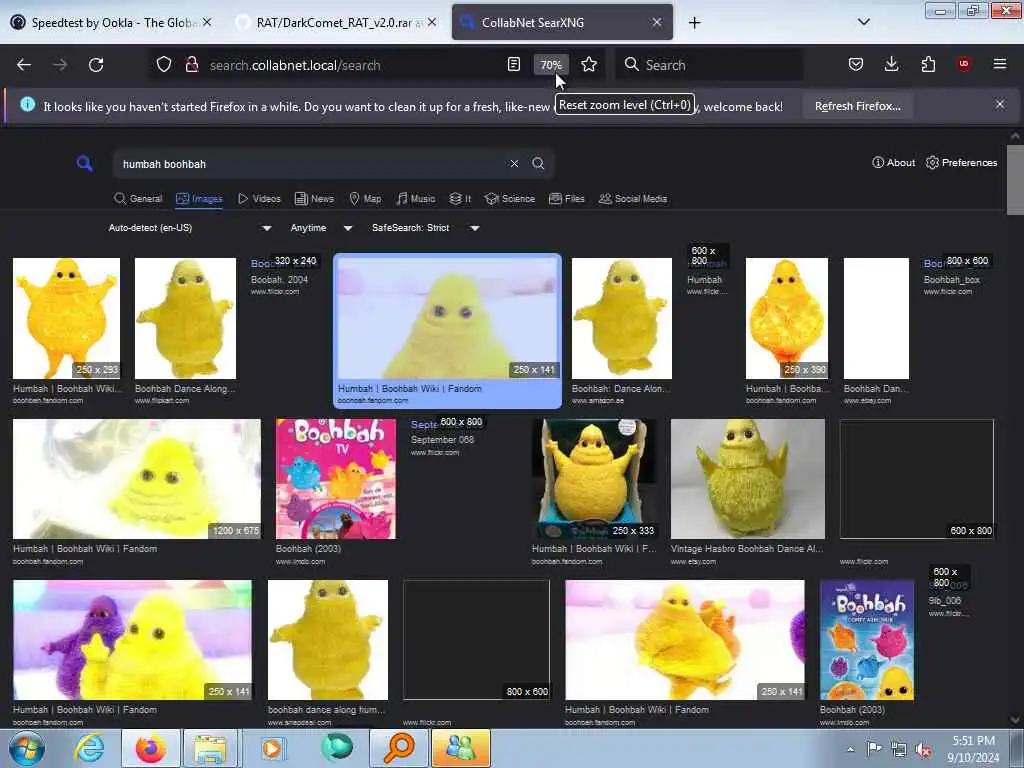The image size is (1024, 768).
Task: Click muted volume tray icon
Action: tap(923, 750)
